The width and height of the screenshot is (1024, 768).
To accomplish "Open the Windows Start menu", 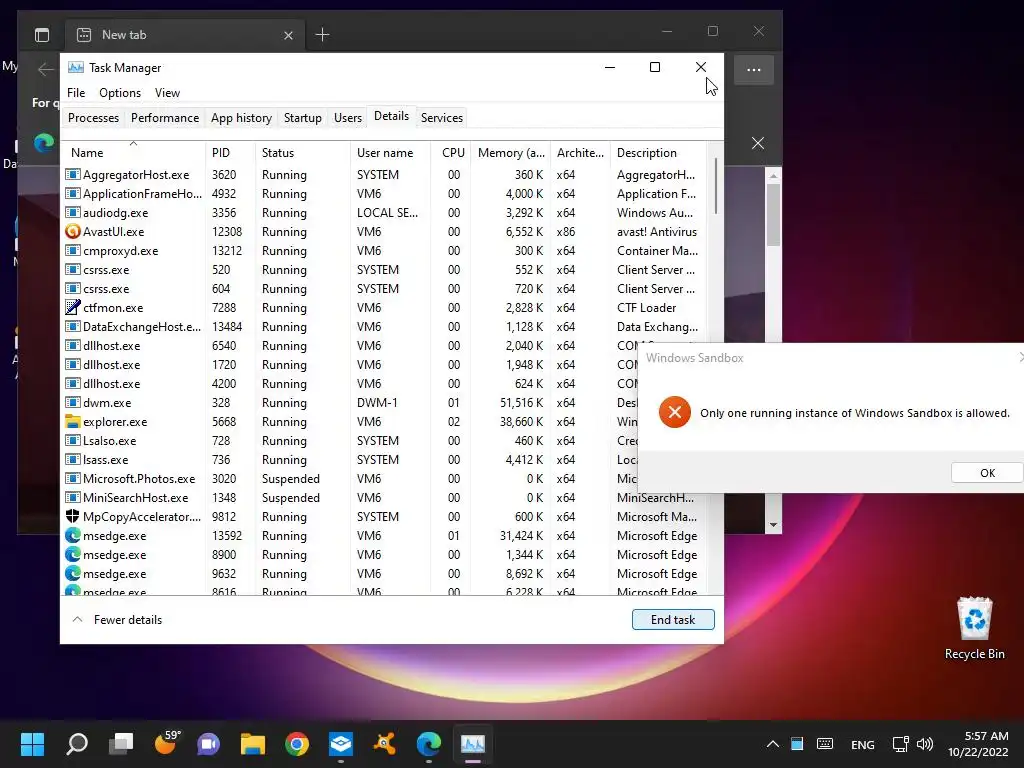I will (x=32, y=744).
